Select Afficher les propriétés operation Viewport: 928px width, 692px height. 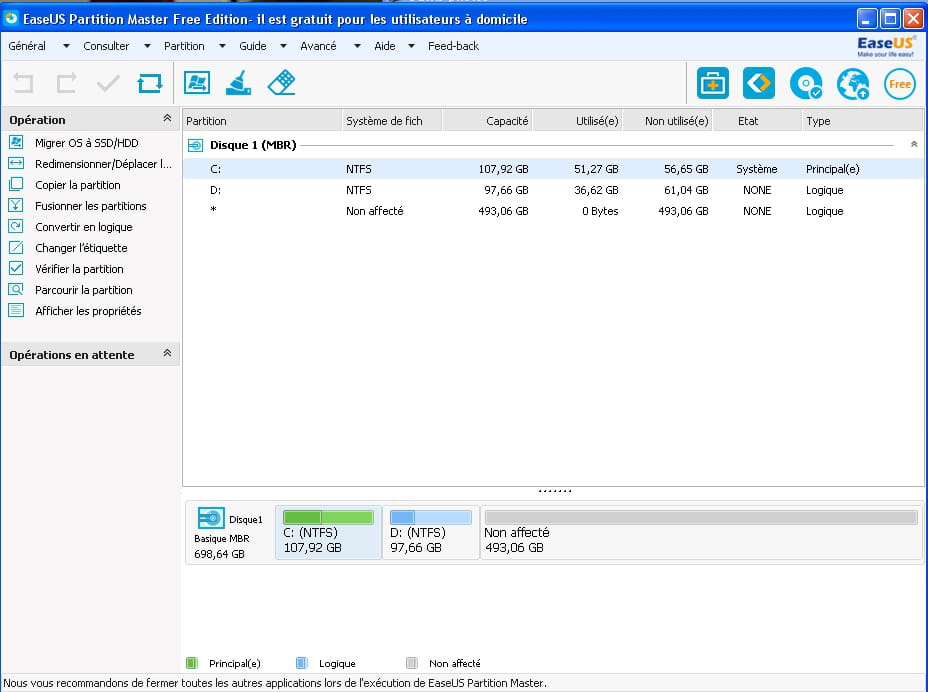(x=88, y=311)
